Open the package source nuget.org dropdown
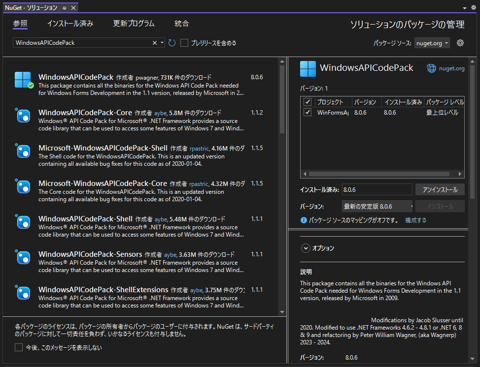Screen dimensions: 480x367 pyautogui.click(x=432, y=43)
